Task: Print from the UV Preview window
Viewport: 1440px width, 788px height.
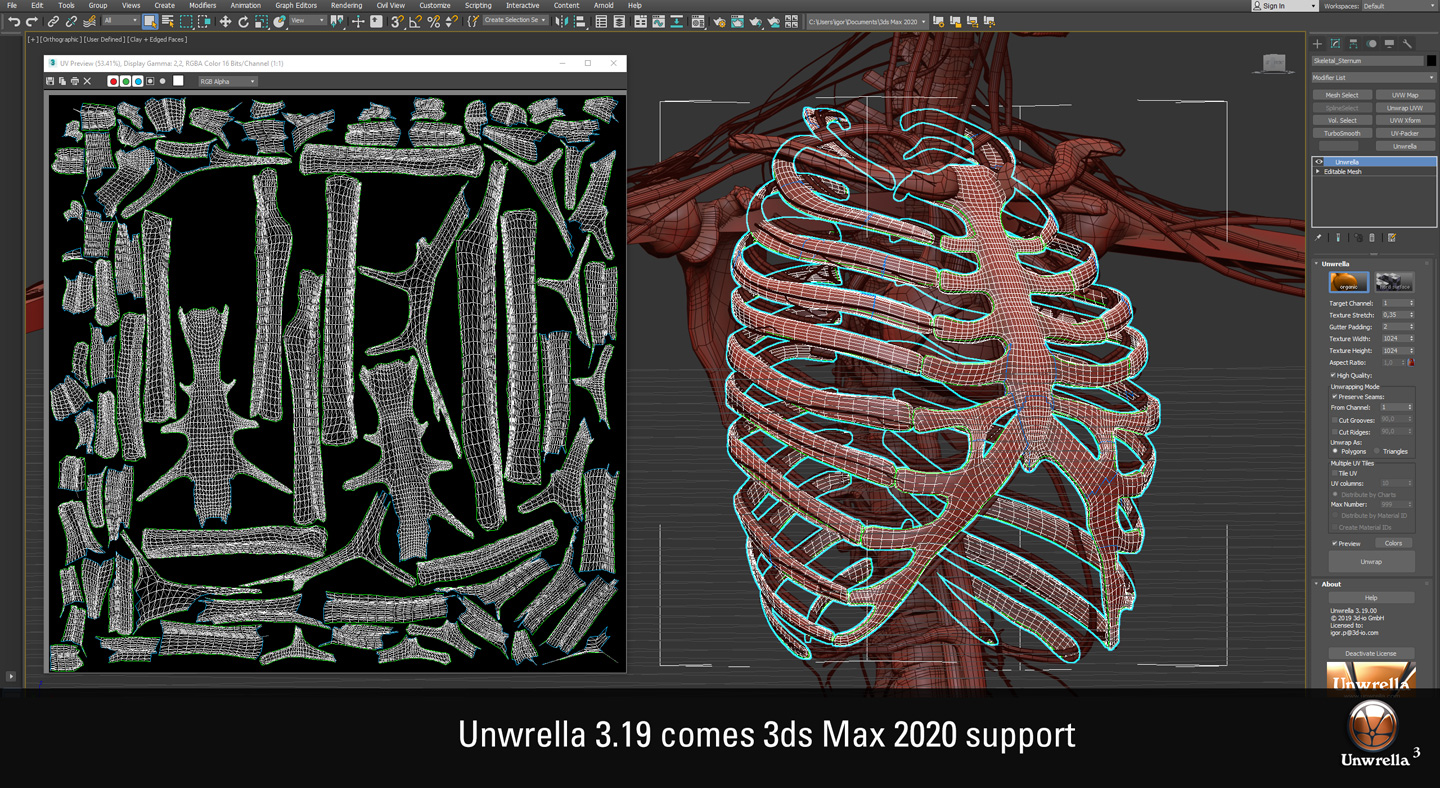Action: pos(74,81)
